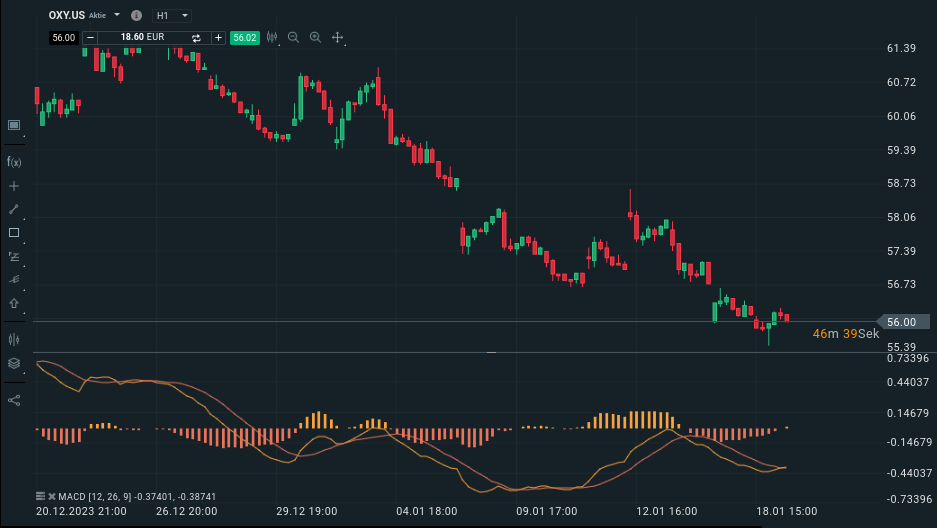937x528 pixels.
Task: Click the 09.01 17:00 time axis label
Action: [547, 511]
